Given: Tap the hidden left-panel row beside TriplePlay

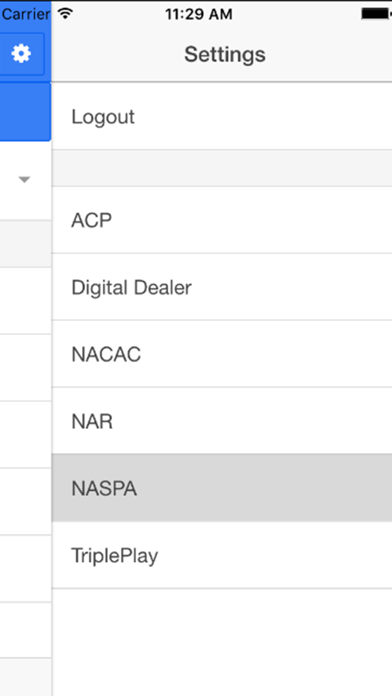Looking at the screenshot, I should 25,569.
